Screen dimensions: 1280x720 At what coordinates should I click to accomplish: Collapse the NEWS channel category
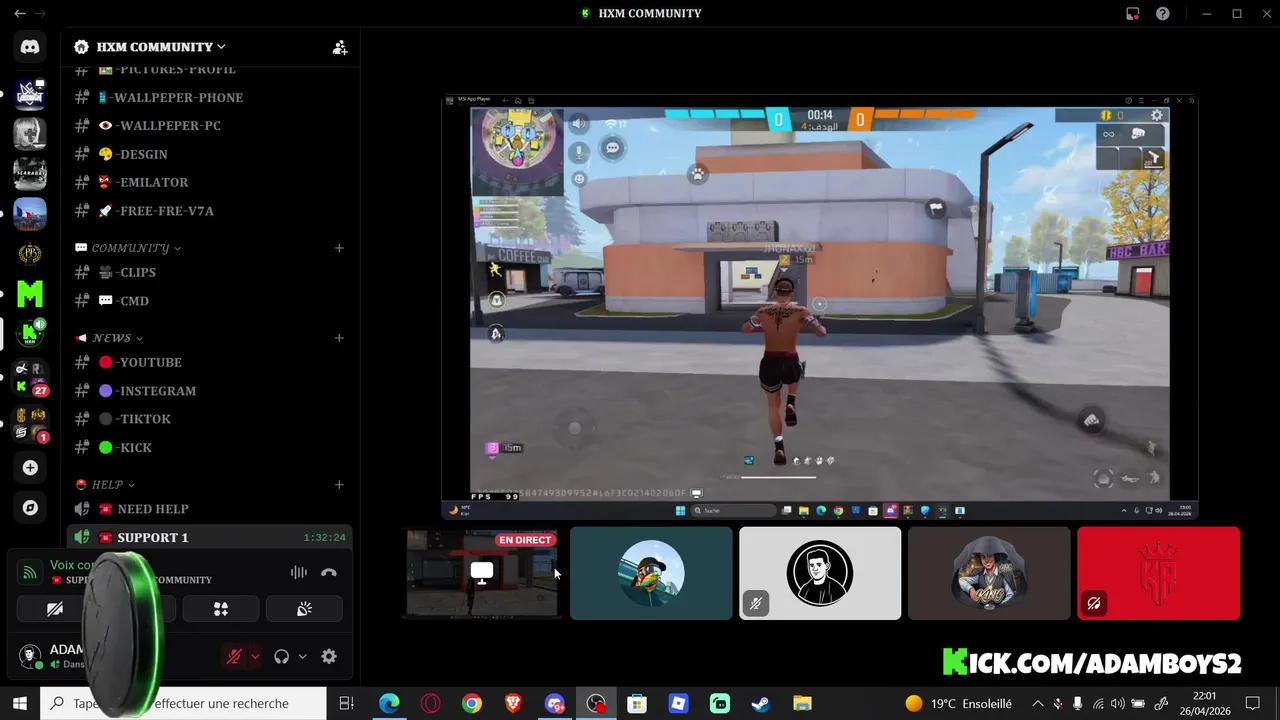click(117, 338)
